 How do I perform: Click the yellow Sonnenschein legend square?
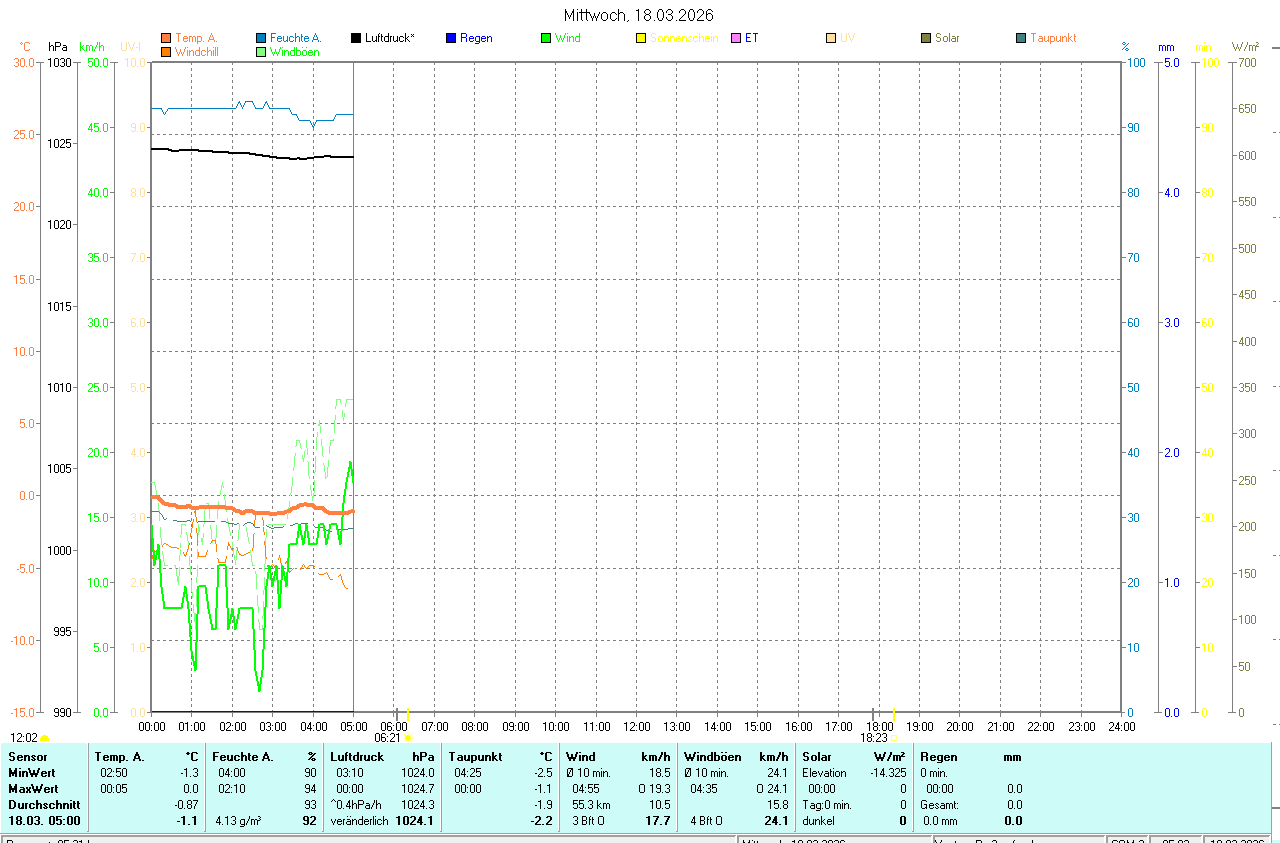click(x=641, y=38)
